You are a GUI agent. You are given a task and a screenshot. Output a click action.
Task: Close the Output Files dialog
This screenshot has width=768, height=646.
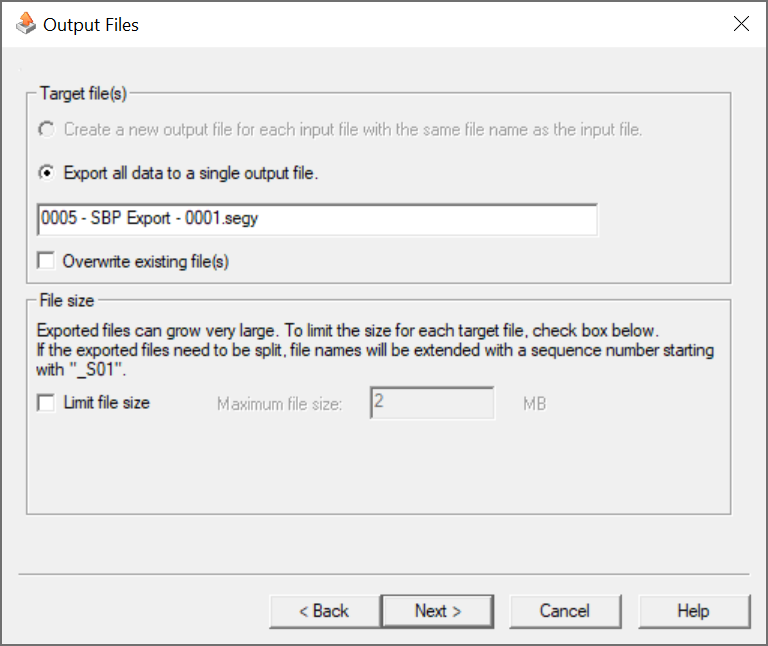(741, 25)
